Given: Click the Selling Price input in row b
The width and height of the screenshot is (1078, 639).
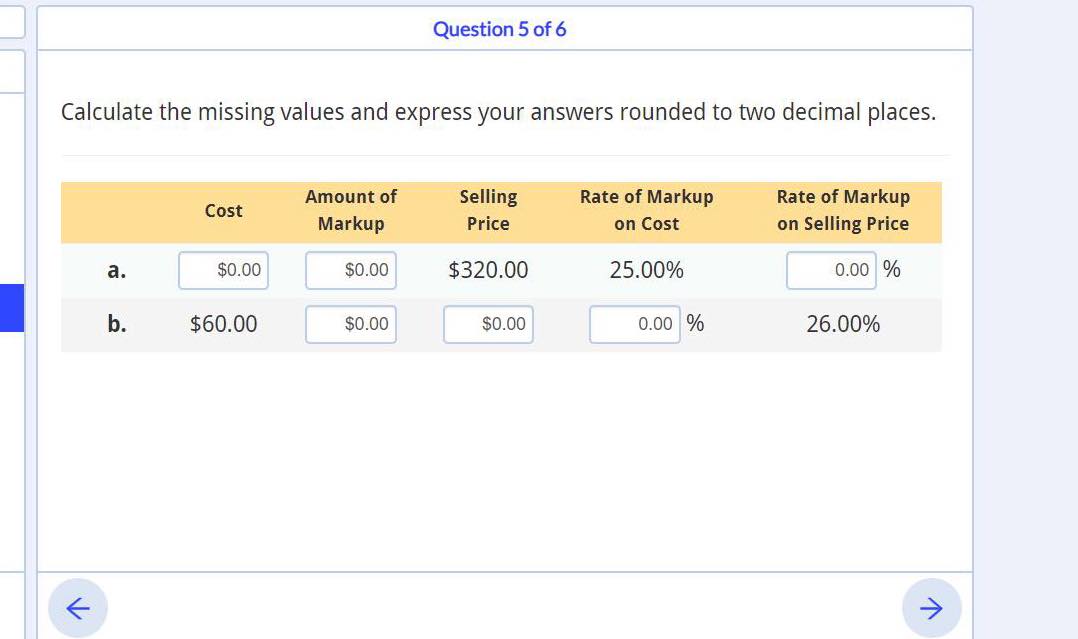Looking at the screenshot, I should pos(488,324).
